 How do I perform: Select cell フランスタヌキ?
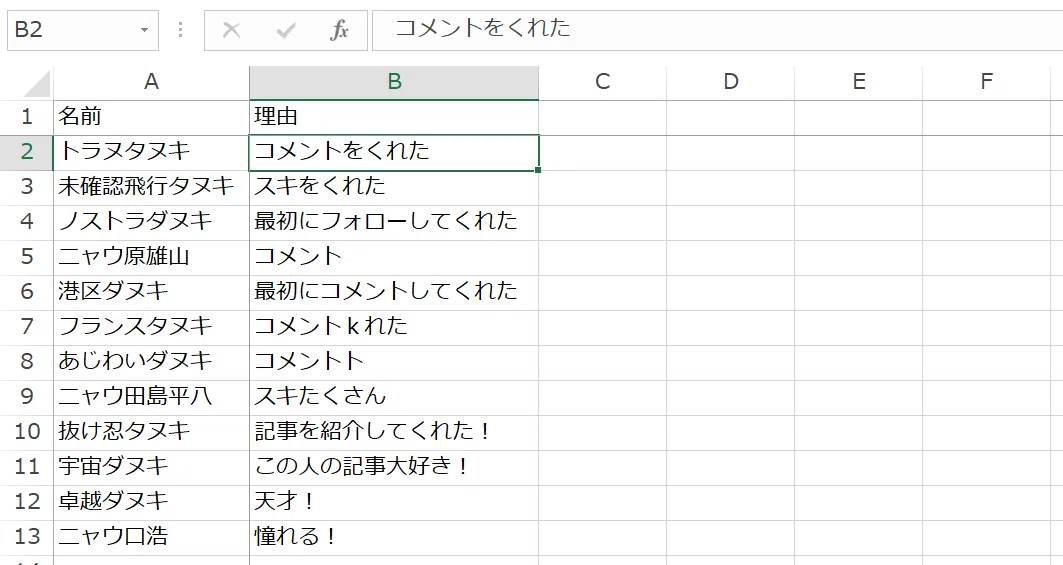tap(151, 327)
